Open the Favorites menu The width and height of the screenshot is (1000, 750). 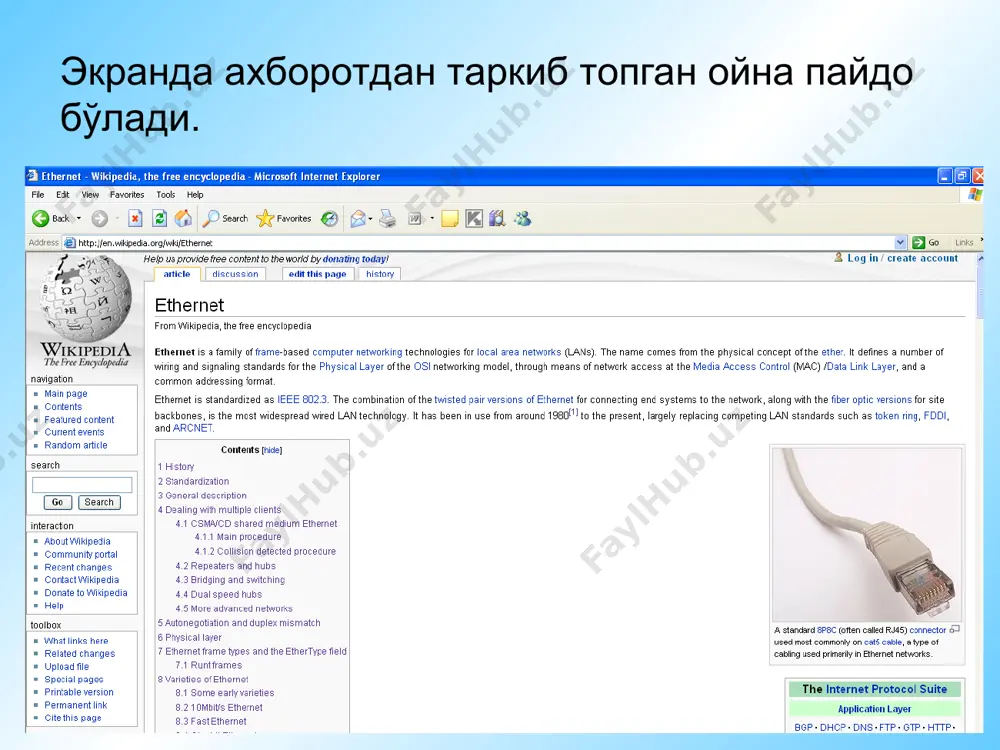click(127, 195)
